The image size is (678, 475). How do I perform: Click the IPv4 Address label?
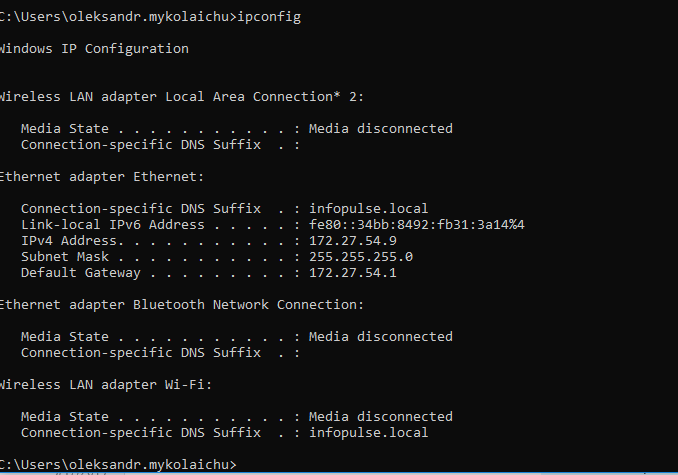click(72, 241)
